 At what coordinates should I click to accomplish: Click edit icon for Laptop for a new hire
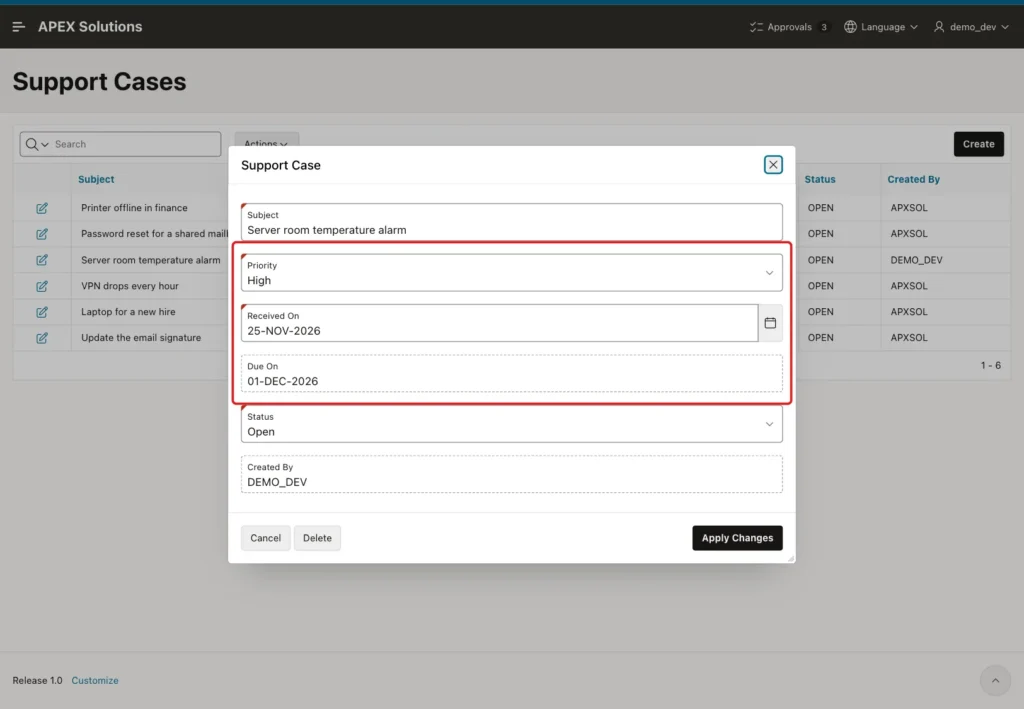(x=42, y=312)
